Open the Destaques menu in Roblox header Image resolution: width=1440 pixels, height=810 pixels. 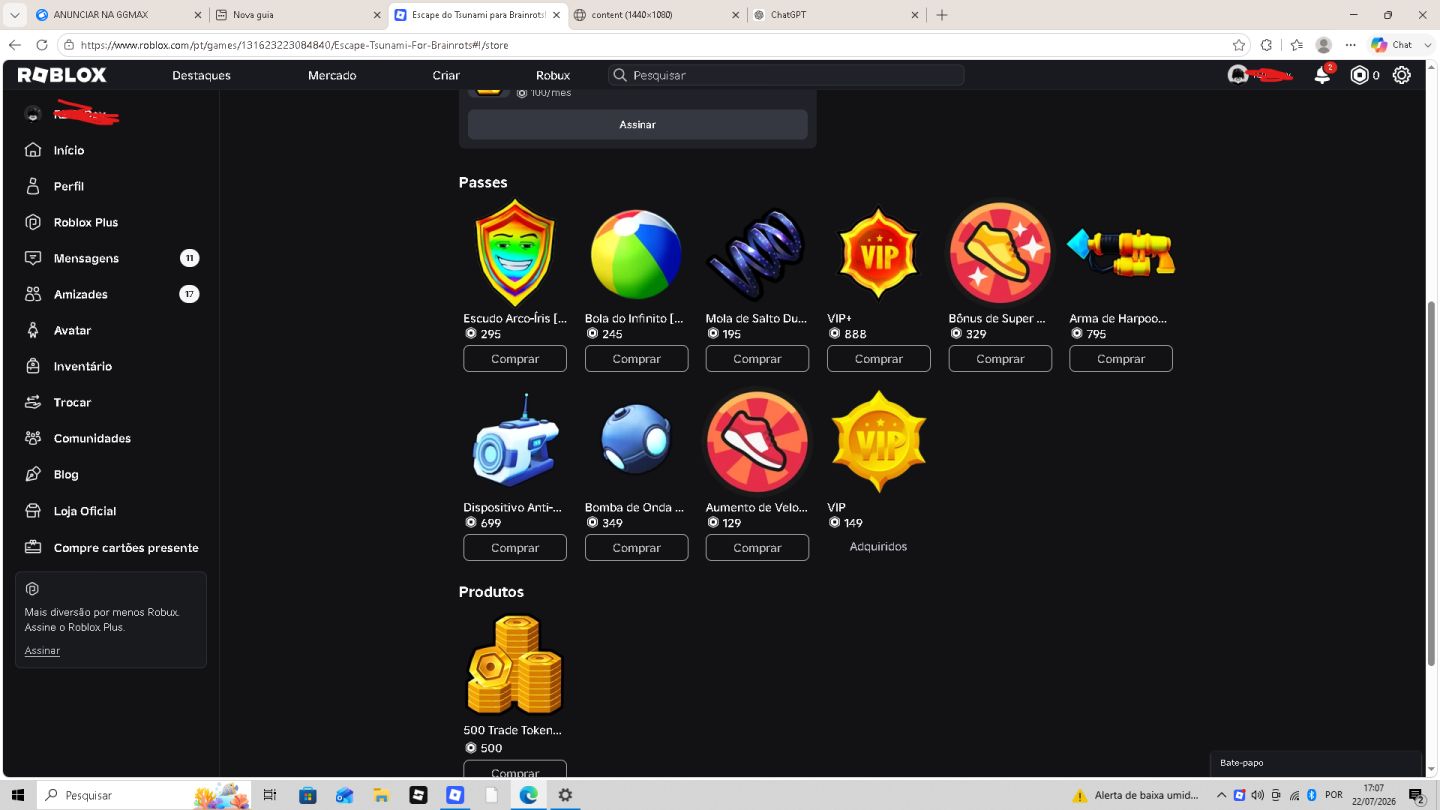[201, 75]
